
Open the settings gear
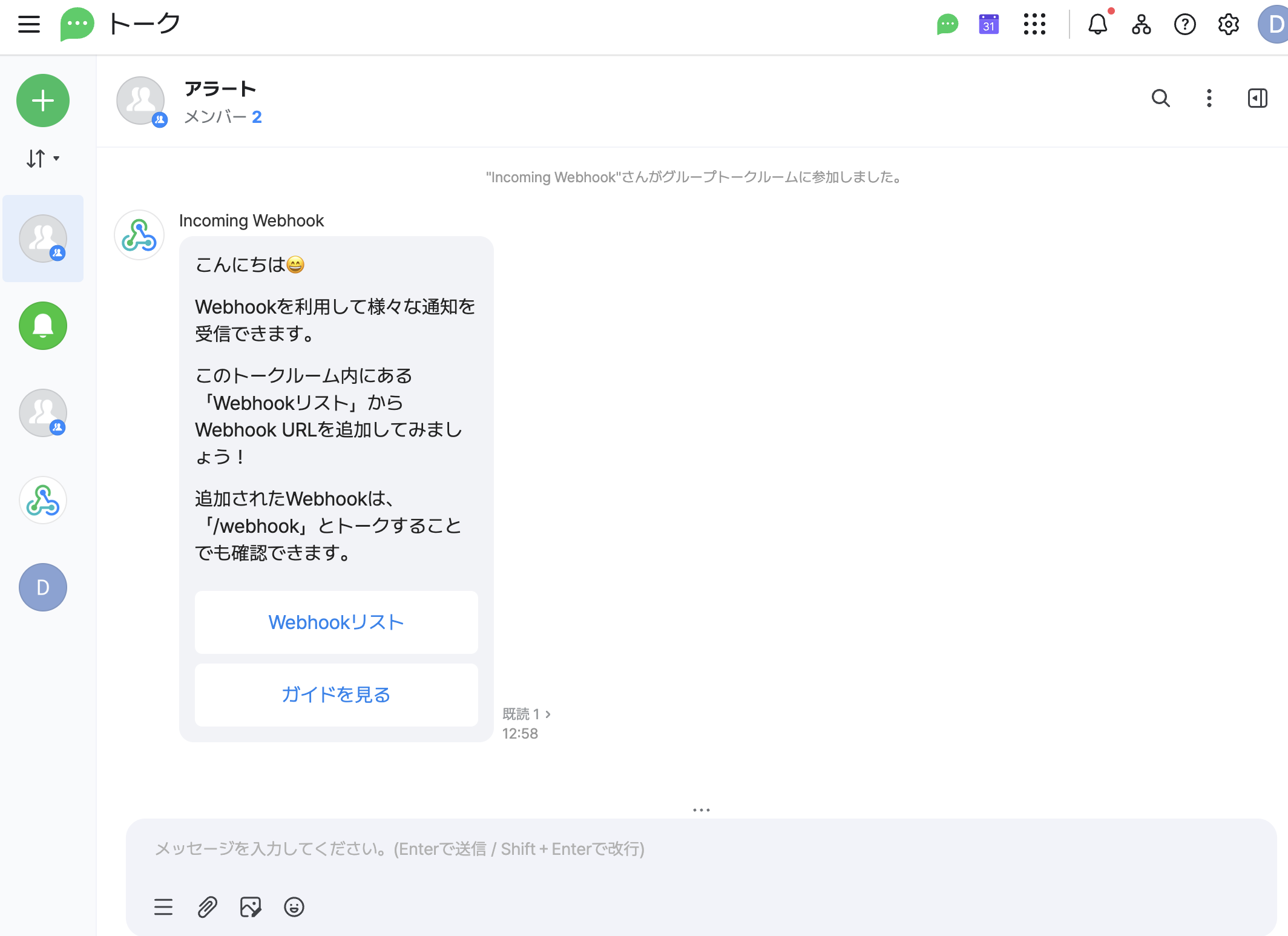[1228, 25]
